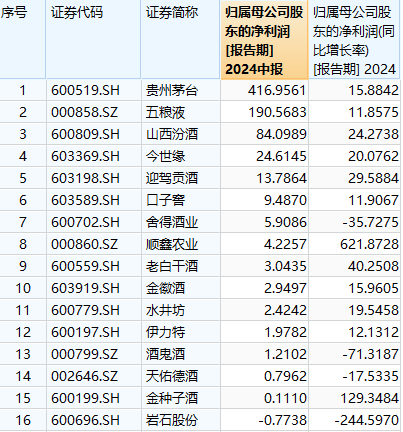Select stock code 600199.SH
The width and height of the screenshot is (403, 432).
[85, 398]
